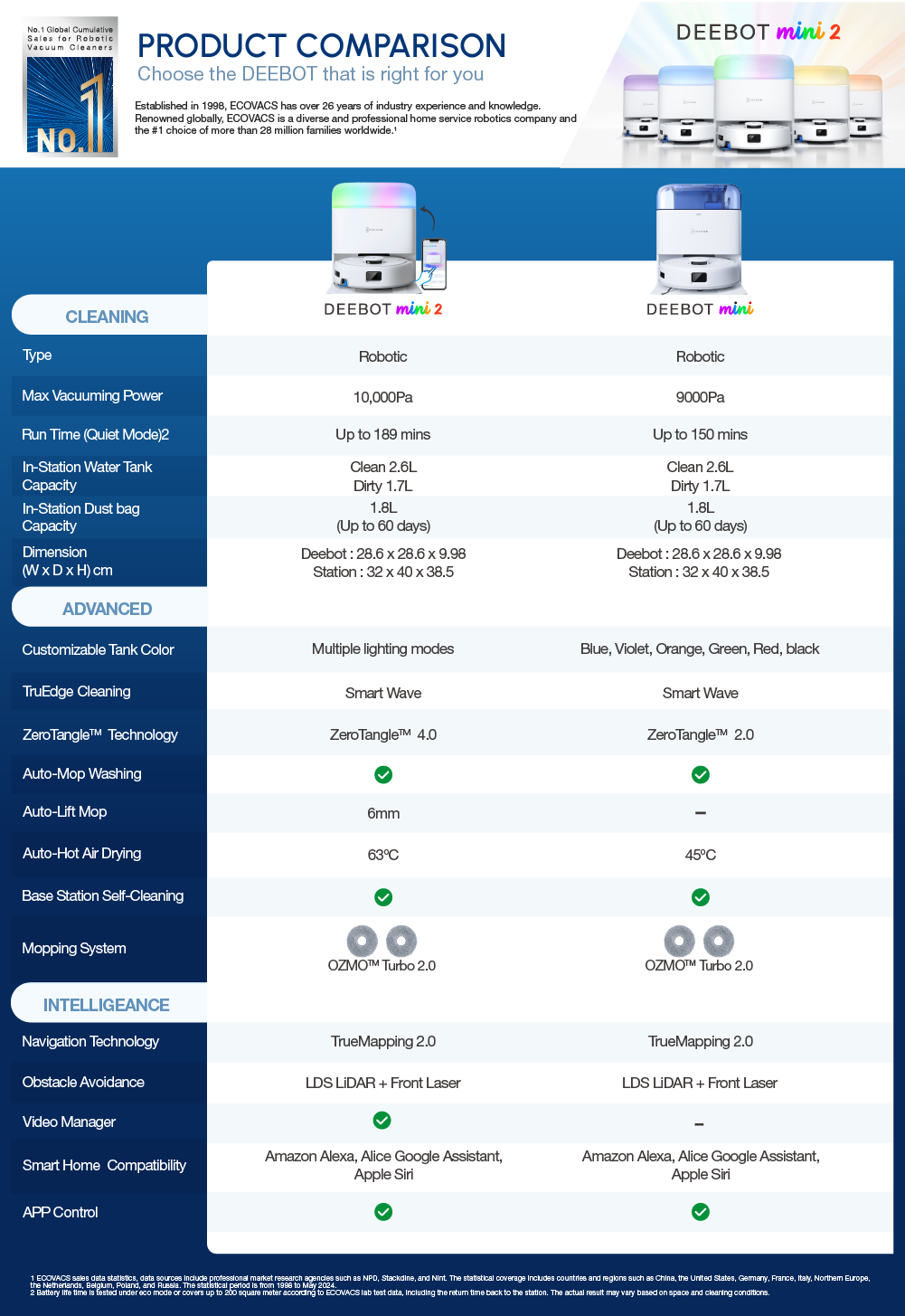Image resolution: width=905 pixels, height=1316 pixels.
Task: Select the Smart Home Compatibility row label
Action: click(104, 1165)
